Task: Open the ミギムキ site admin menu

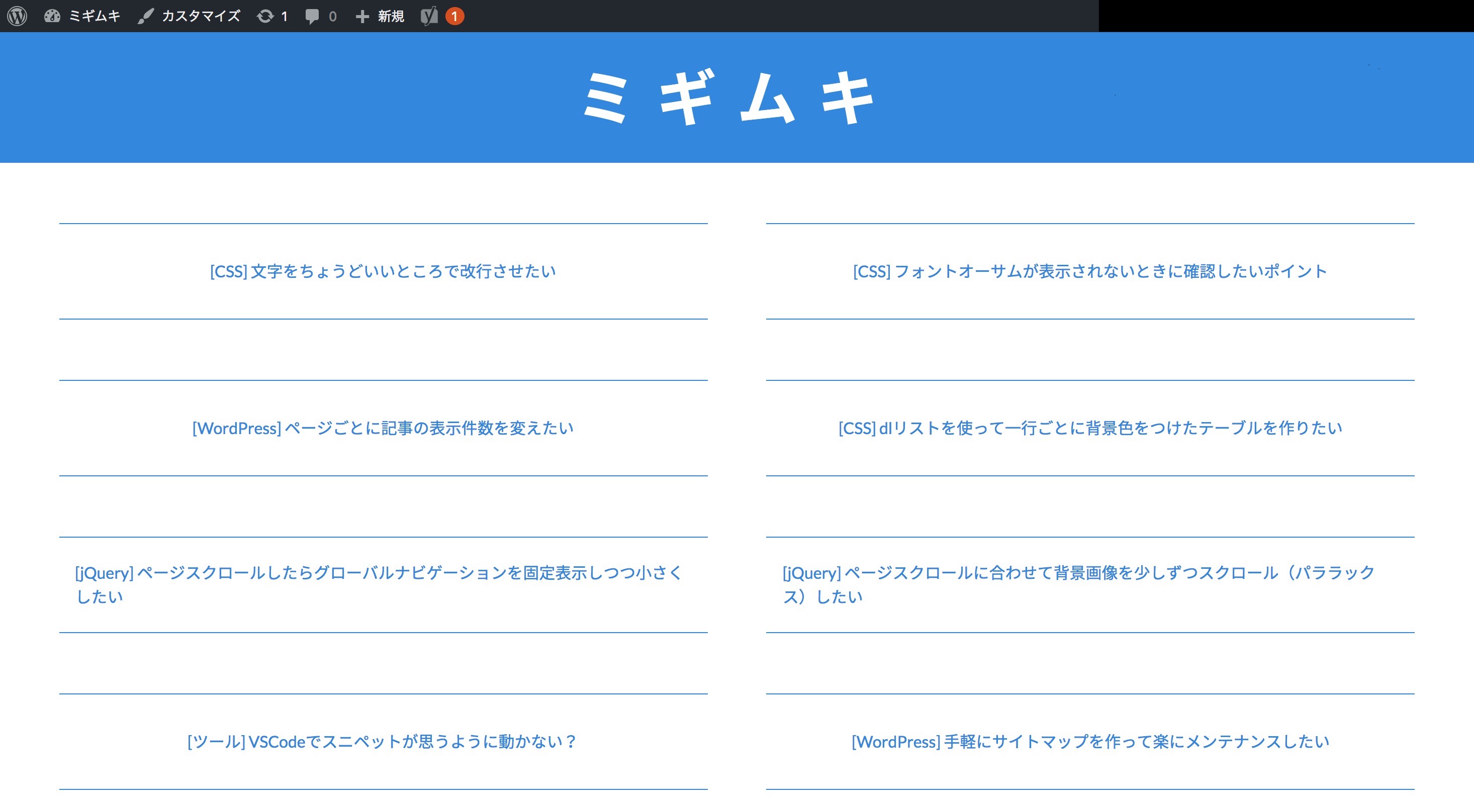Action: click(x=95, y=16)
